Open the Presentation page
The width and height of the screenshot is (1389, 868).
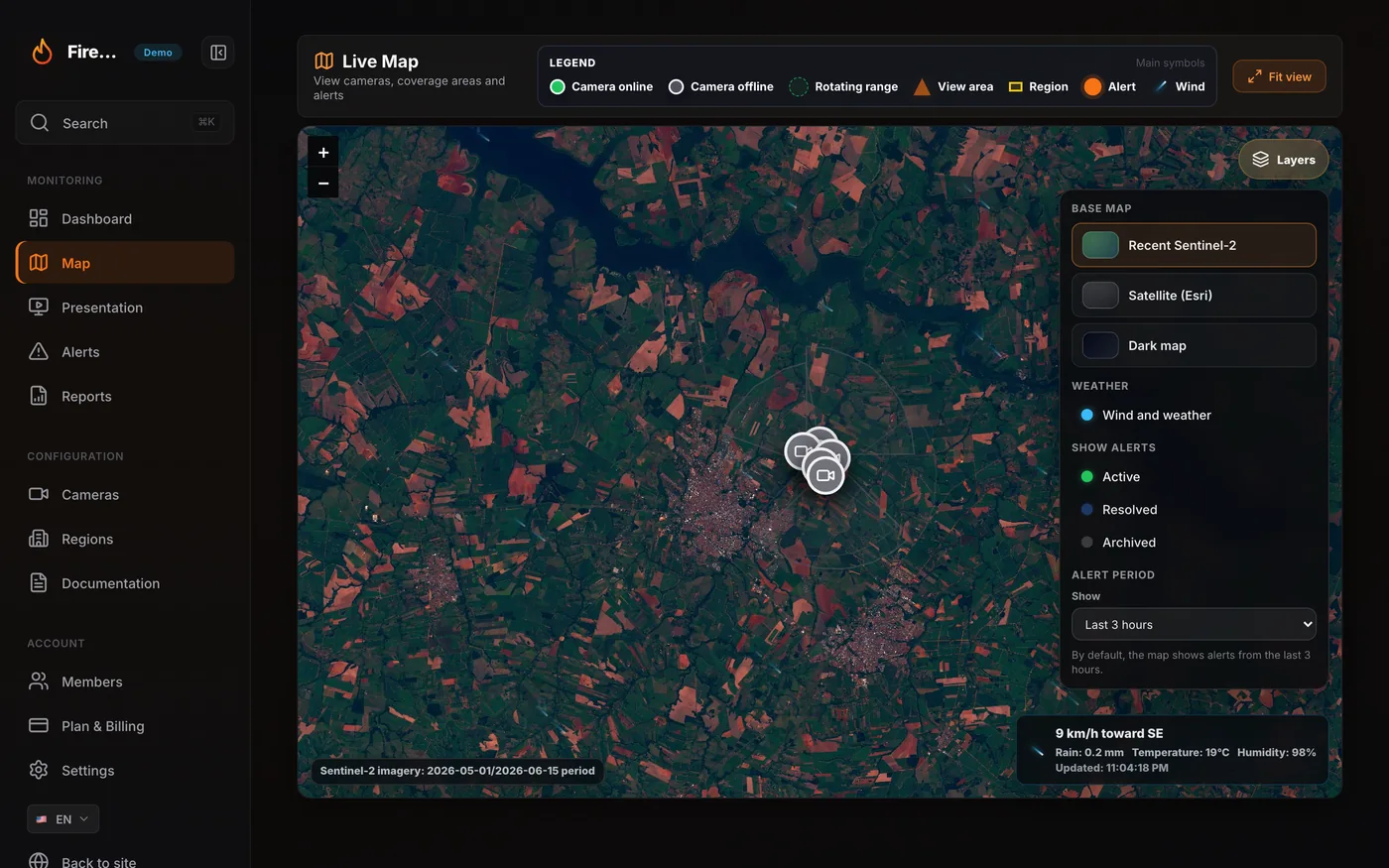[x=125, y=308]
